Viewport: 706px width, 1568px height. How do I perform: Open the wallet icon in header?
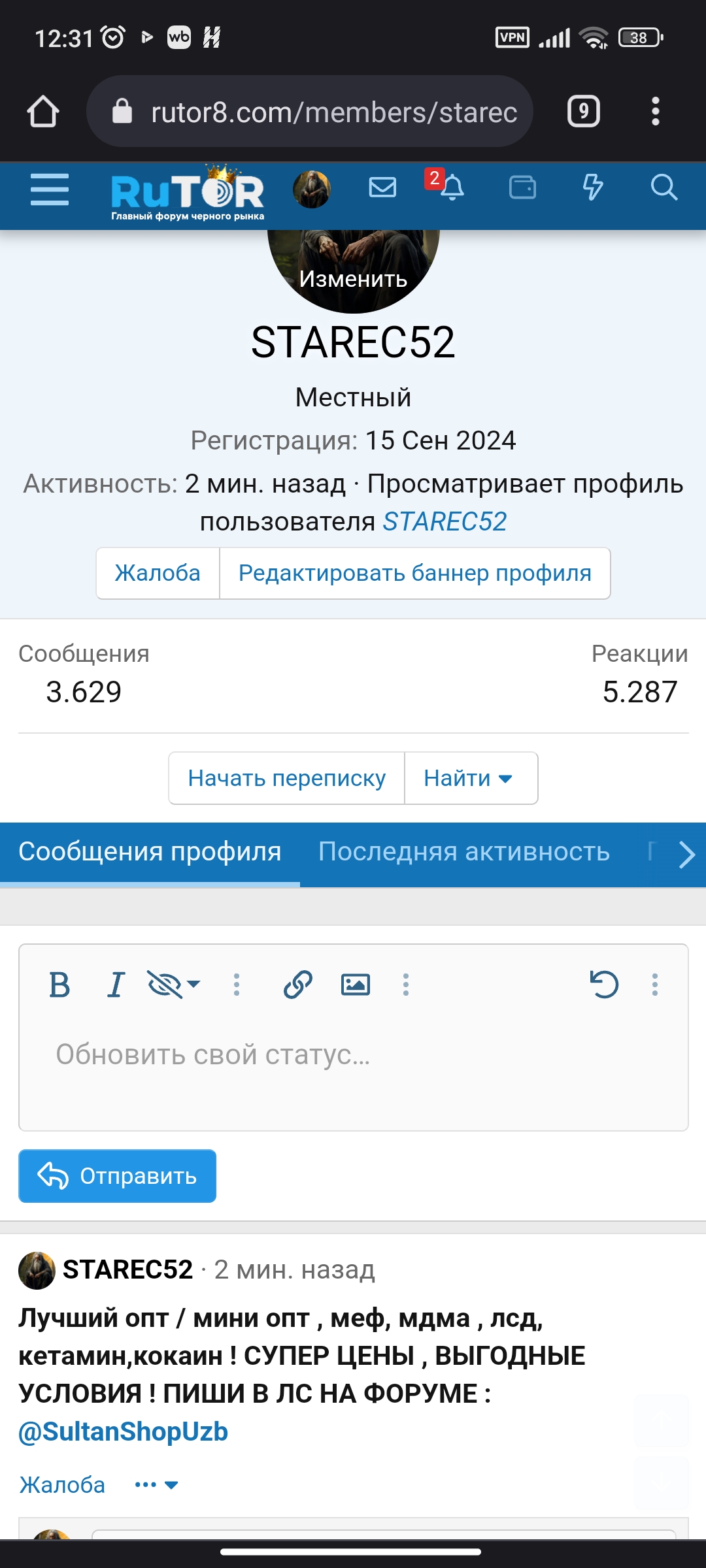point(522,188)
